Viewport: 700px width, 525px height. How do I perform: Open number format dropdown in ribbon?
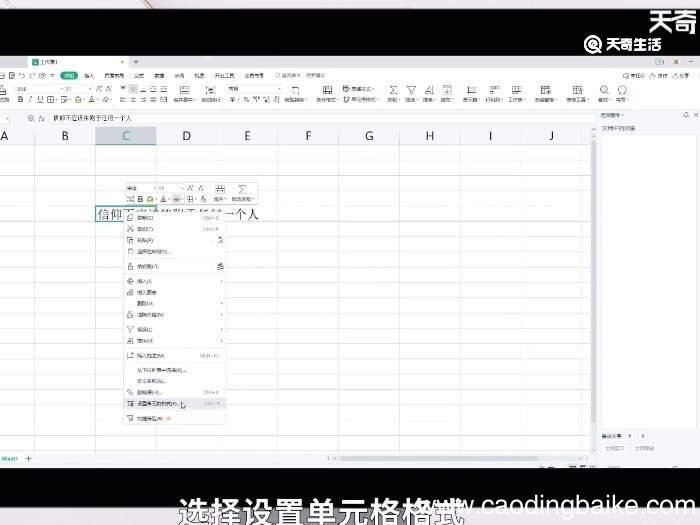(279, 89)
